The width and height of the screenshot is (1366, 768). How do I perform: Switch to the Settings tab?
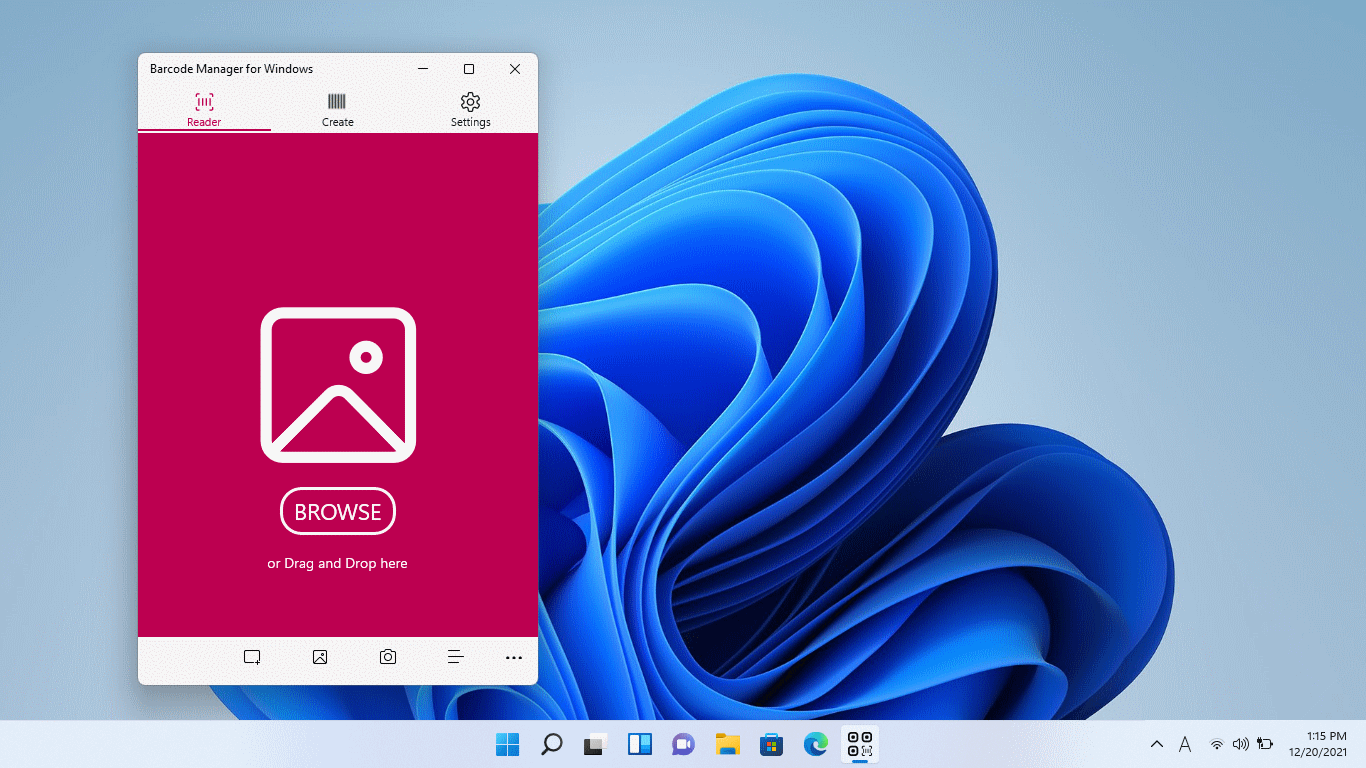(470, 110)
